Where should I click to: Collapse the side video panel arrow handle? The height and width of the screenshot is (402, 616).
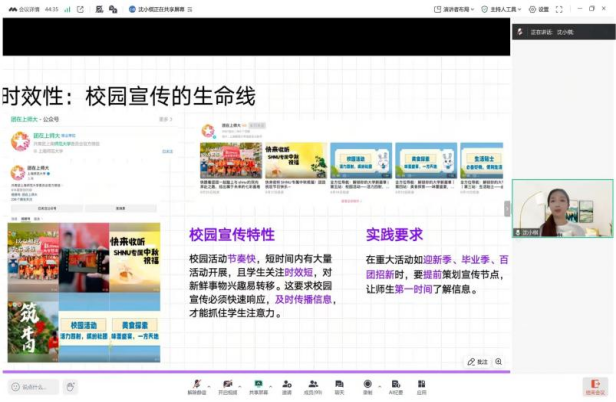tap(507, 208)
